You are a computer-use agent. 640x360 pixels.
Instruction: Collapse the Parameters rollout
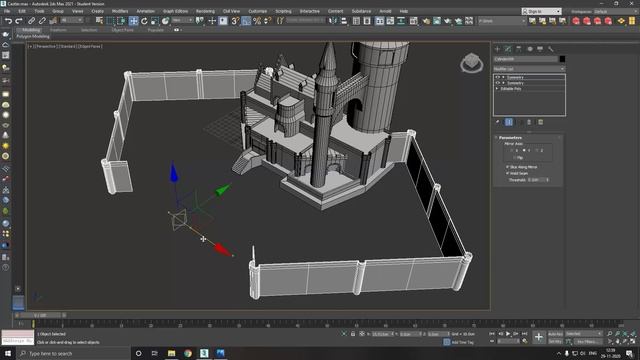click(510, 138)
